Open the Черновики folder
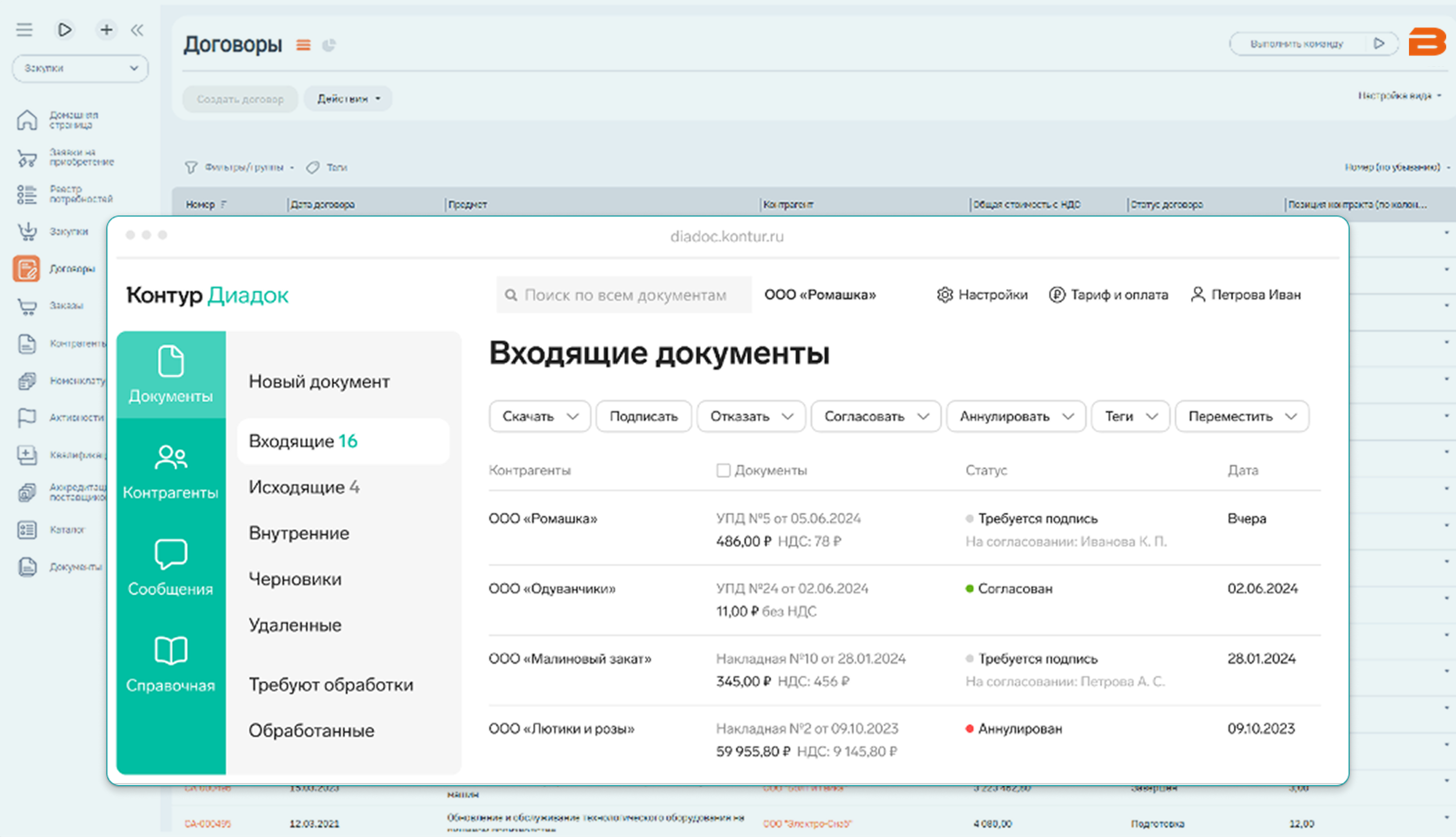 (295, 579)
